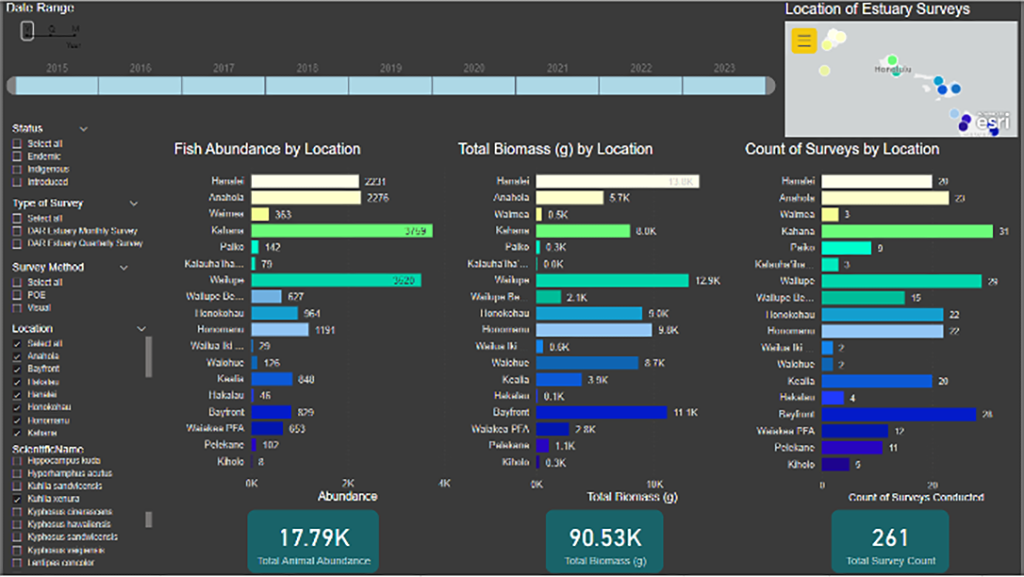Screen dimensions: 1024x577
Task: Check the Endemic status checkbox
Action: 17,156
